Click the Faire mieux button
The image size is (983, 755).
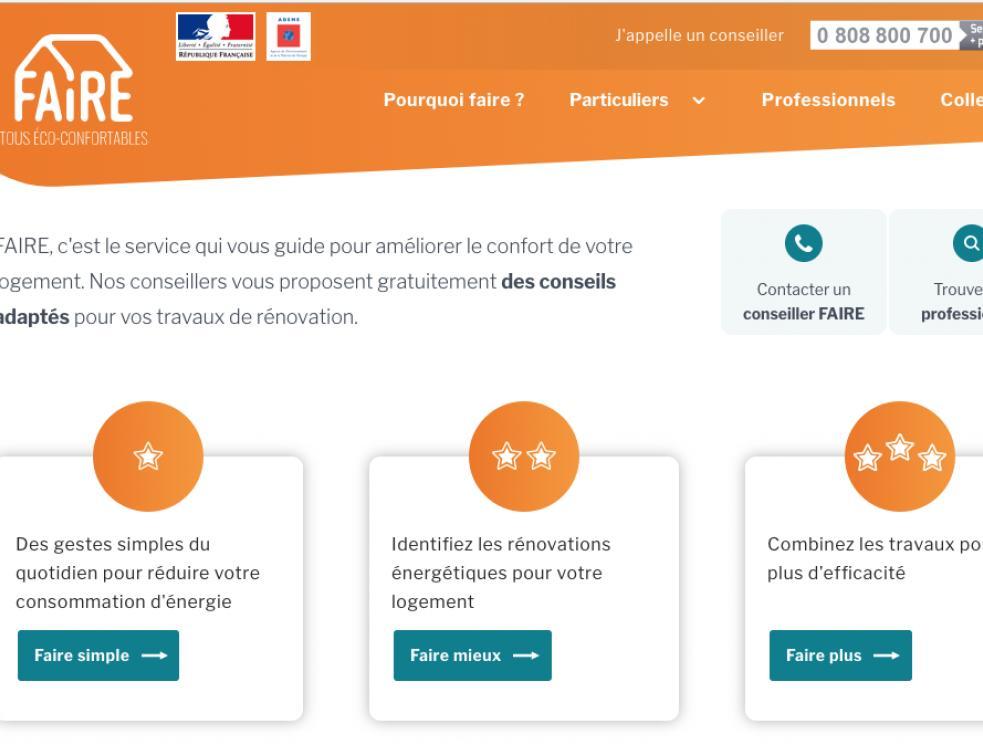pyautogui.click(x=473, y=655)
